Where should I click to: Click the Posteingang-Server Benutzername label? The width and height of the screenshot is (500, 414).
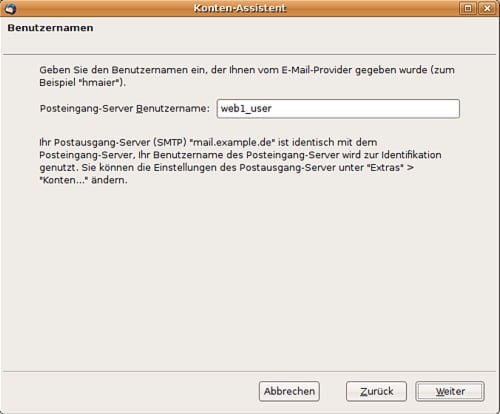coord(125,109)
